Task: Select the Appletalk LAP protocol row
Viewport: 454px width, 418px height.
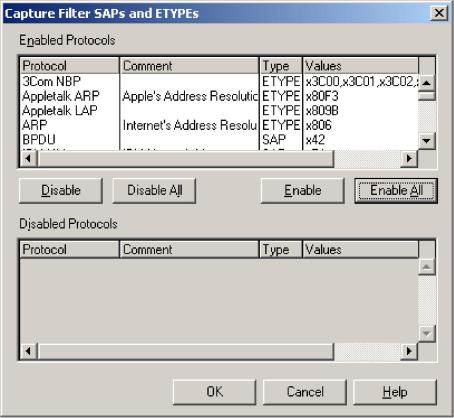Action: coord(219,111)
